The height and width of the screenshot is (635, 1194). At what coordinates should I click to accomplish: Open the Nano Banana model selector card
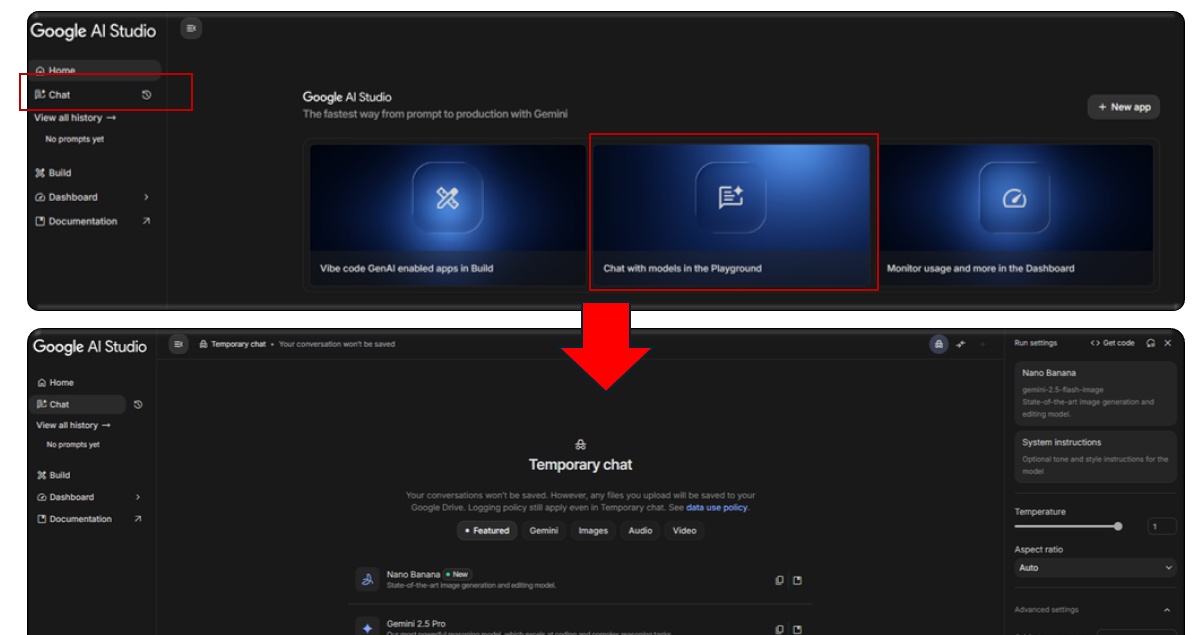coord(1096,393)
